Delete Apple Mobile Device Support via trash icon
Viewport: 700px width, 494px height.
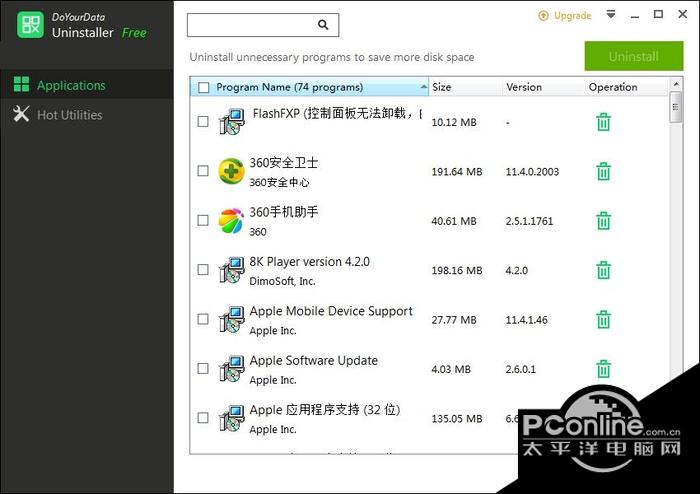(603, 320)
